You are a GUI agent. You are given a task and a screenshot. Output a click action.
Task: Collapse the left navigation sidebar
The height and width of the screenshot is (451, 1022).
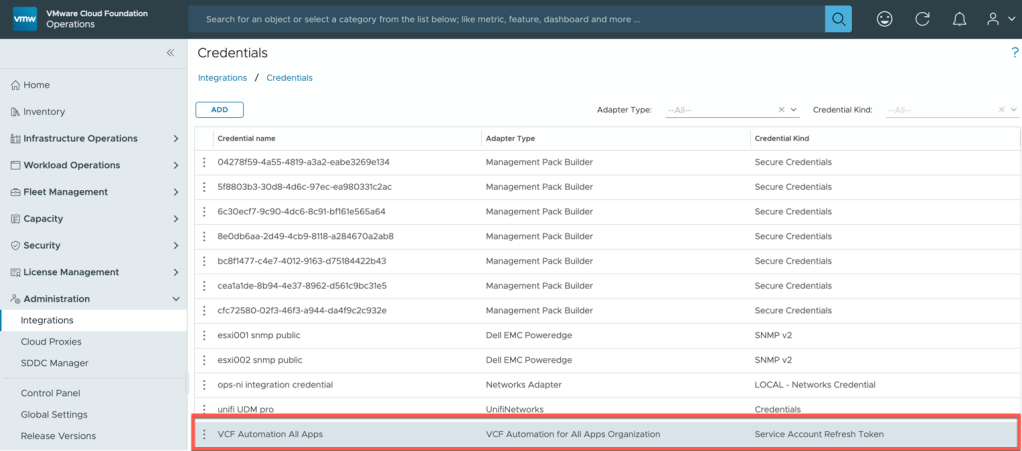pos(170,53)
